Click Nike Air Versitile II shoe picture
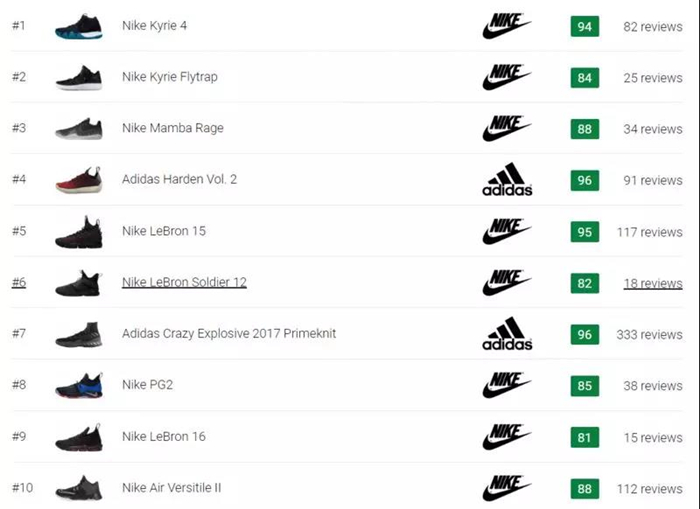The height and width of the screenshot is (509, 700). (77, 489)
